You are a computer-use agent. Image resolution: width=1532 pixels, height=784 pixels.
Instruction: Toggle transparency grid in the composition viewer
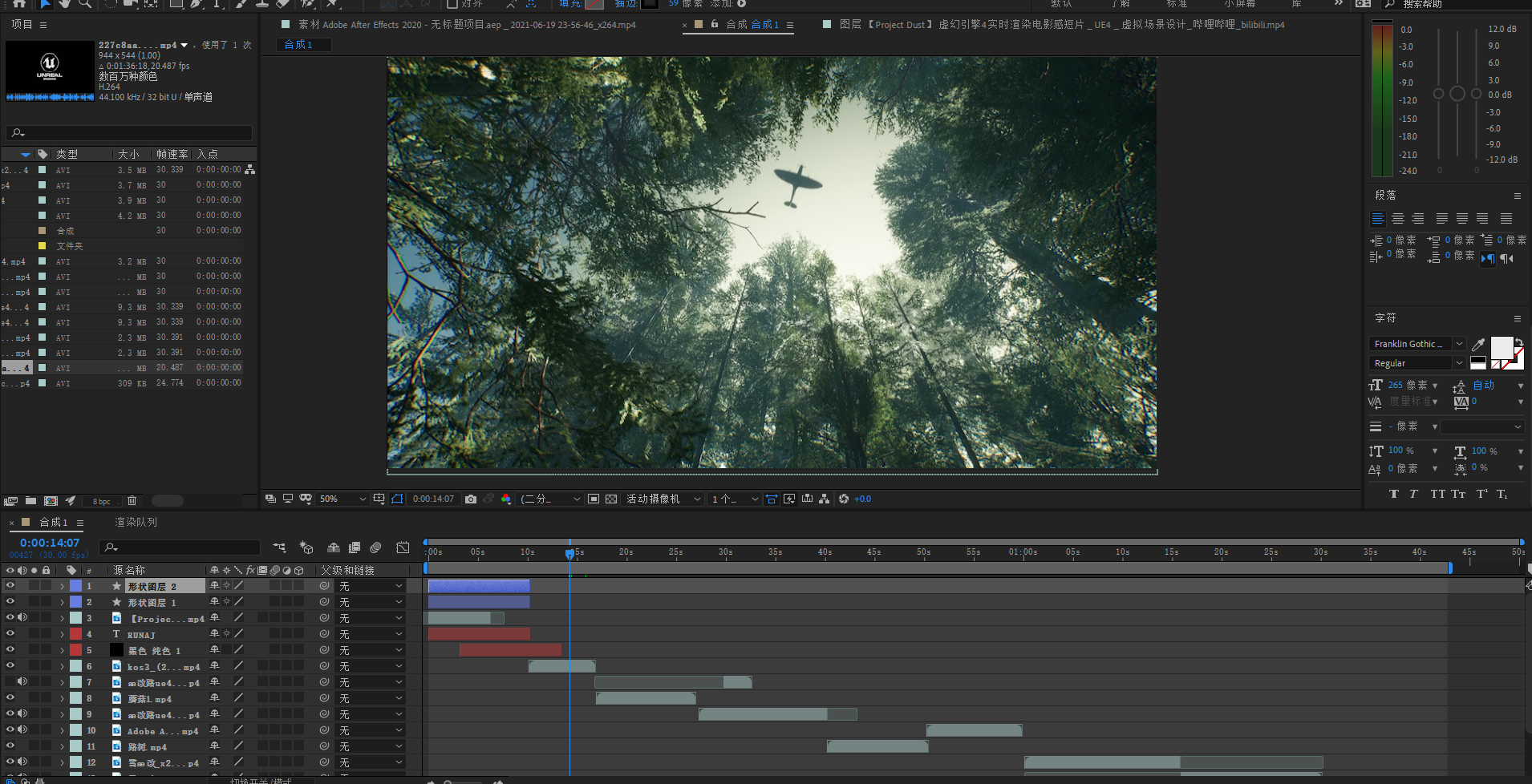click(611, 499)
